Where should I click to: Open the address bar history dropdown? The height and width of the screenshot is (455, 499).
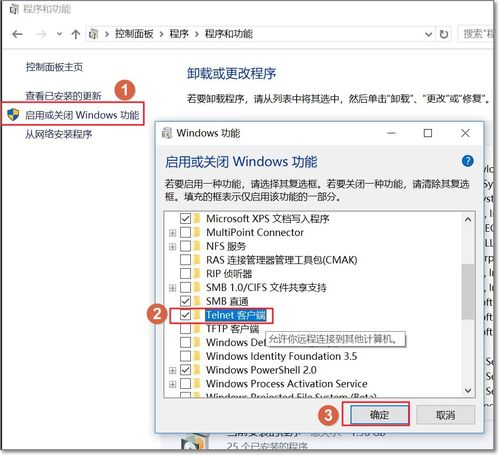coord(428,34)
